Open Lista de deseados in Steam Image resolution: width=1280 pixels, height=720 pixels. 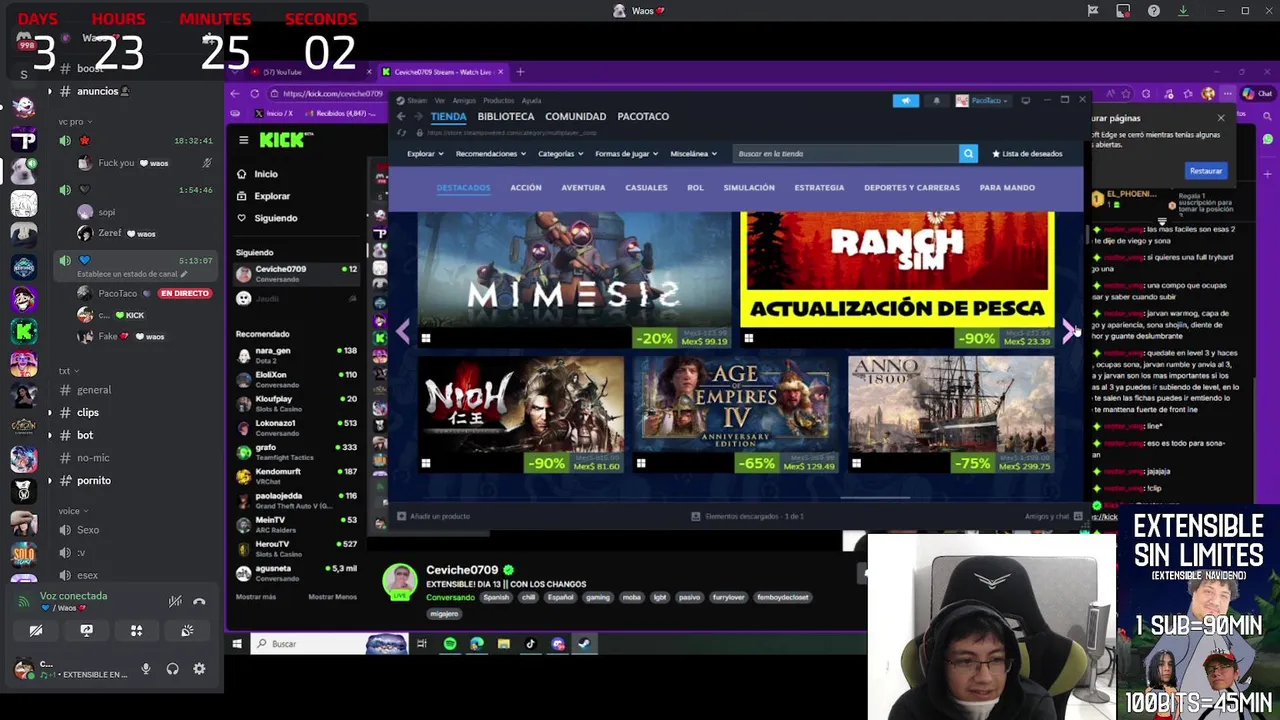click(1027, 154)
